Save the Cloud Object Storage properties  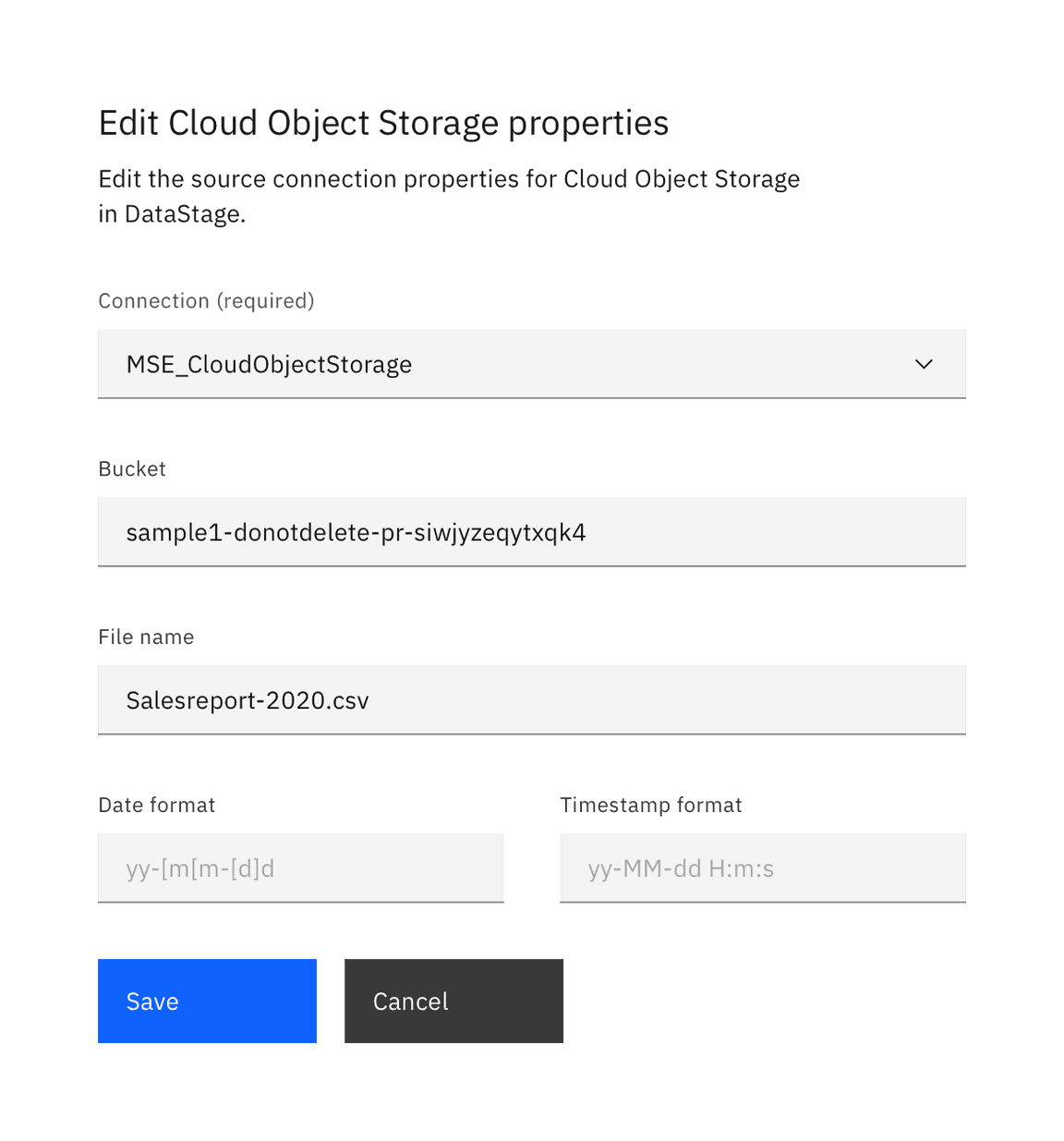click(207, 1001)
